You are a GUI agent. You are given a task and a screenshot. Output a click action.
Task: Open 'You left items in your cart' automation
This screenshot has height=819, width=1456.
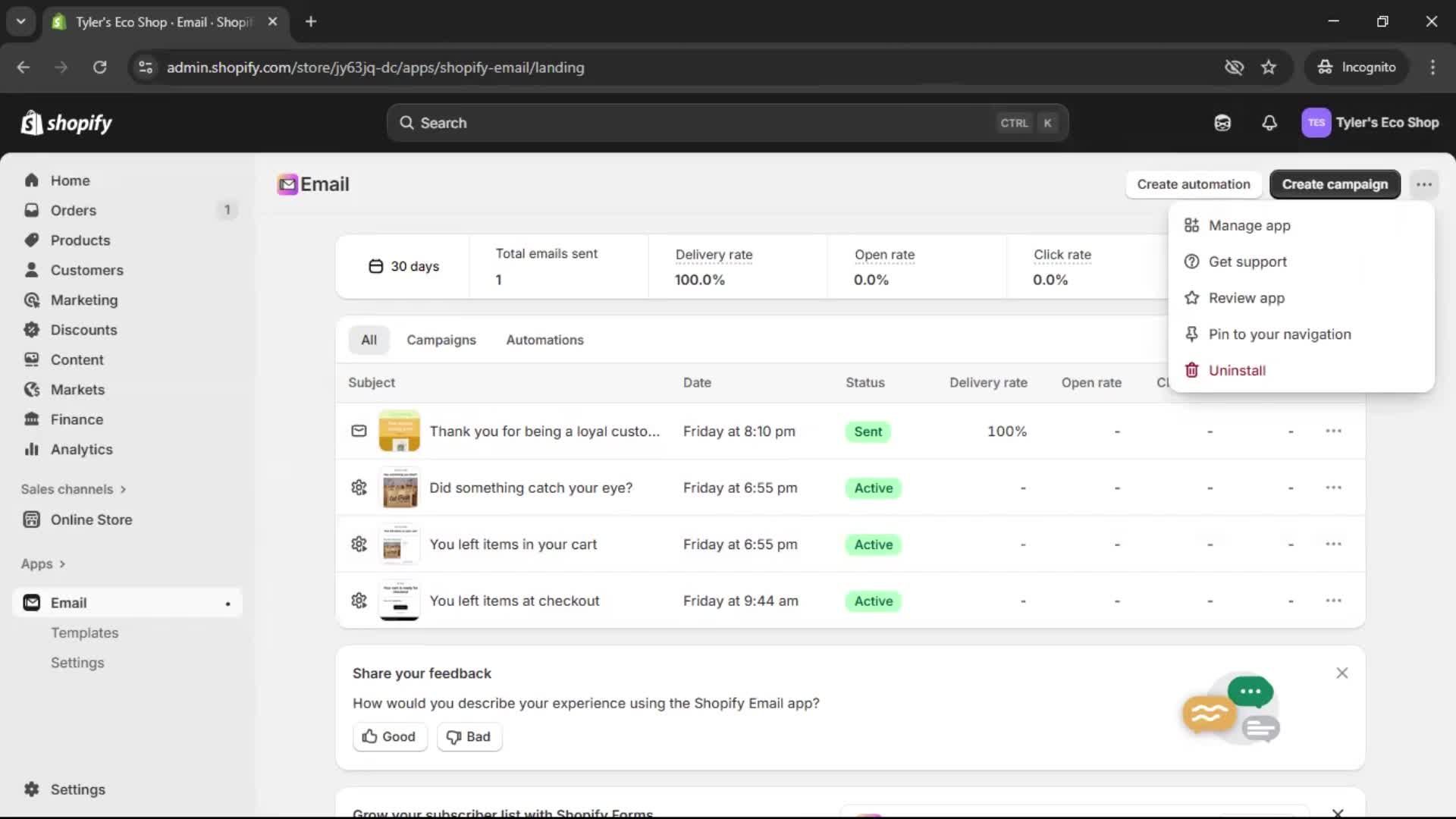point(513,544)
